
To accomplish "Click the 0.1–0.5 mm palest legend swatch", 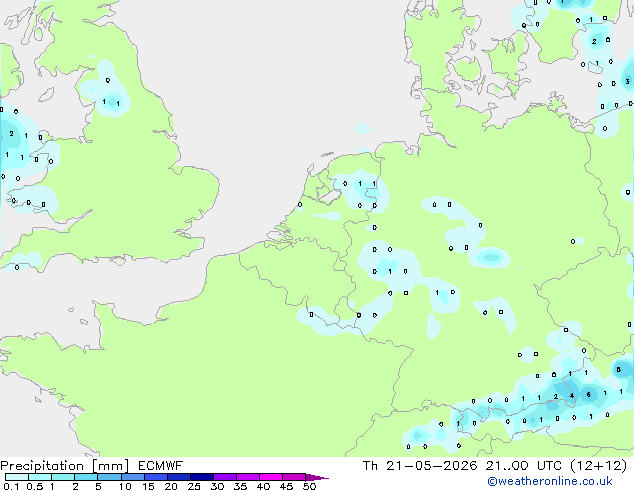I will 17,477.
